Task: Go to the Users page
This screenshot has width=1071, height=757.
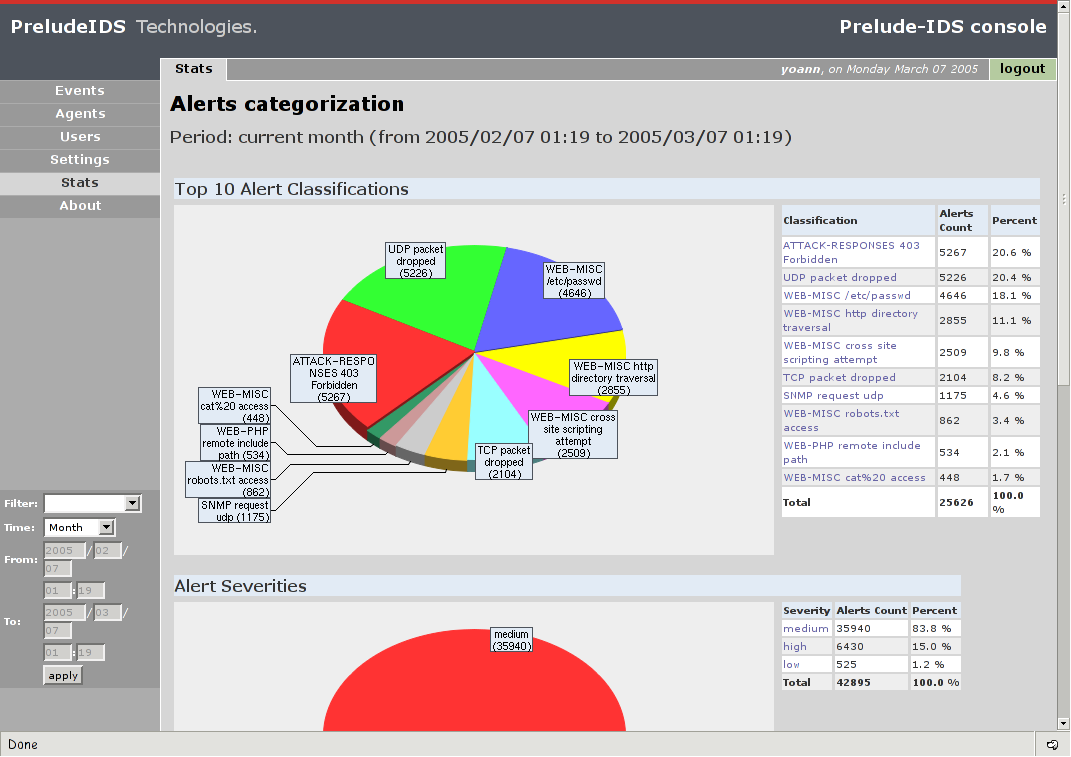Action: [80, 137]
